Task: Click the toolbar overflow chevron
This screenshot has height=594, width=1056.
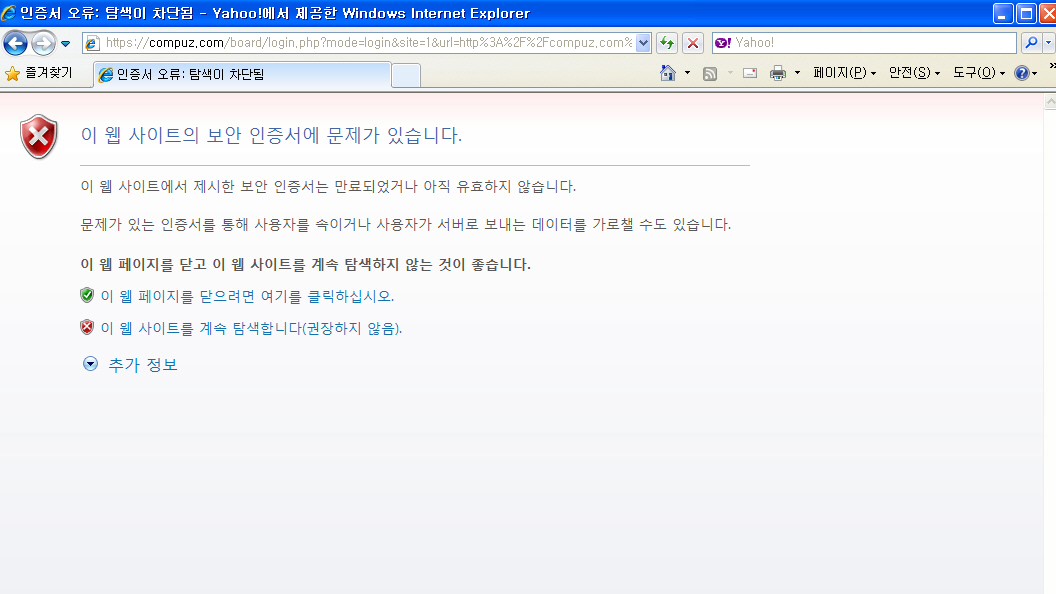Action: (1052, 65)
